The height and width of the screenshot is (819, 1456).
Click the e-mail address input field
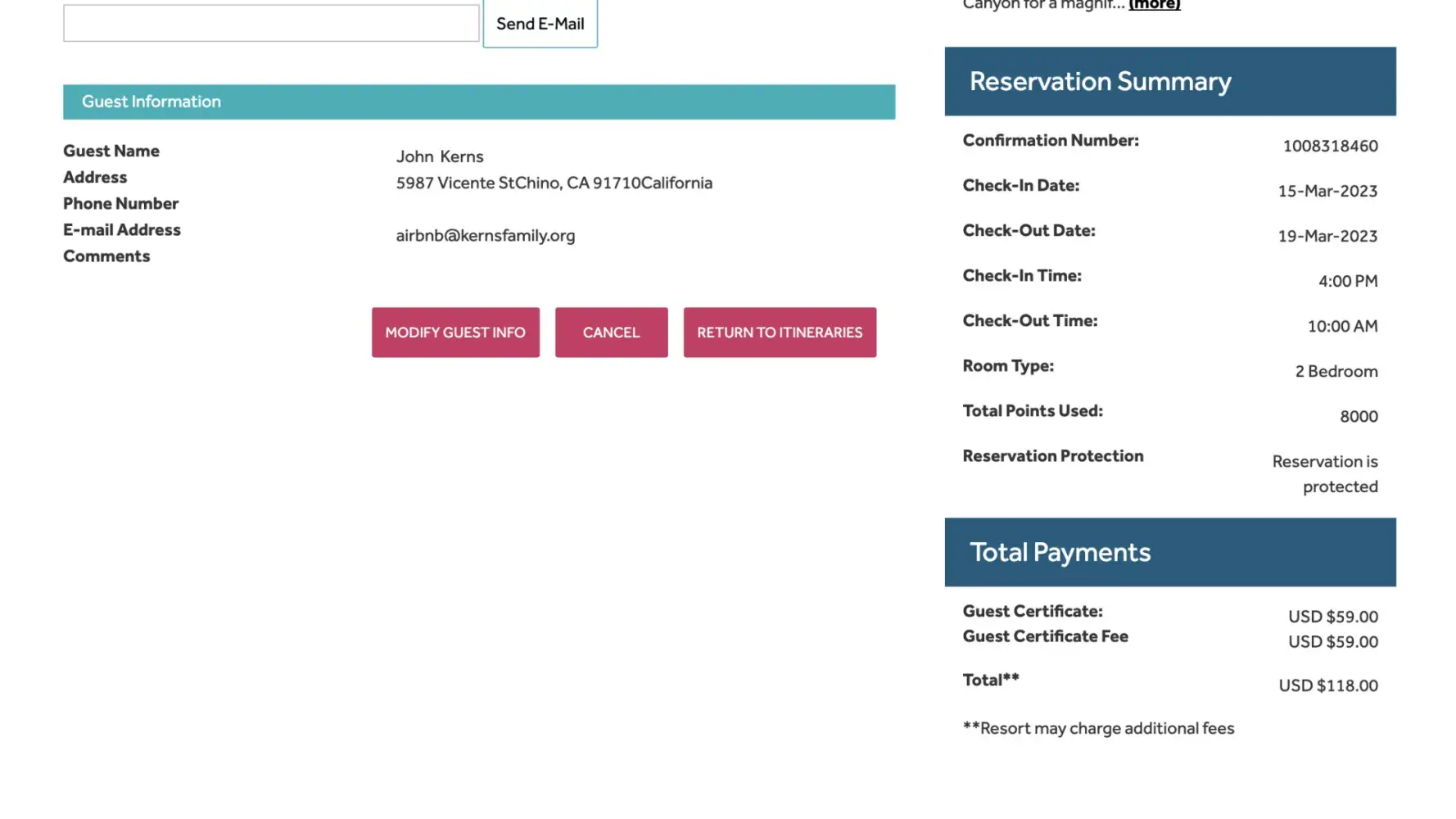pyautogui.click(x=271, y=23)
